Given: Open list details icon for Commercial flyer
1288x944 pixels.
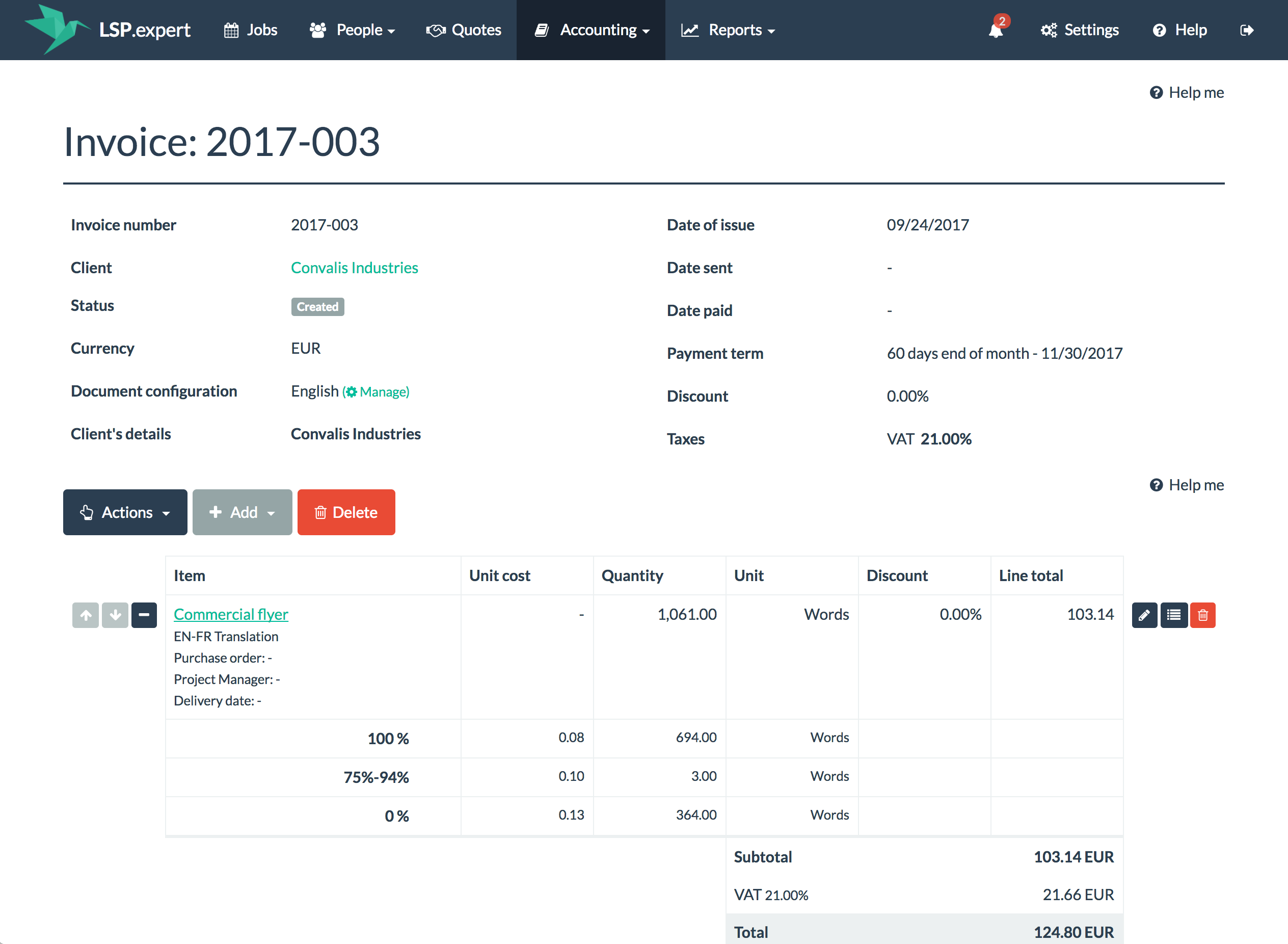Looking at the screenshot, I should pyautogui.click(x=1174, y=615).
